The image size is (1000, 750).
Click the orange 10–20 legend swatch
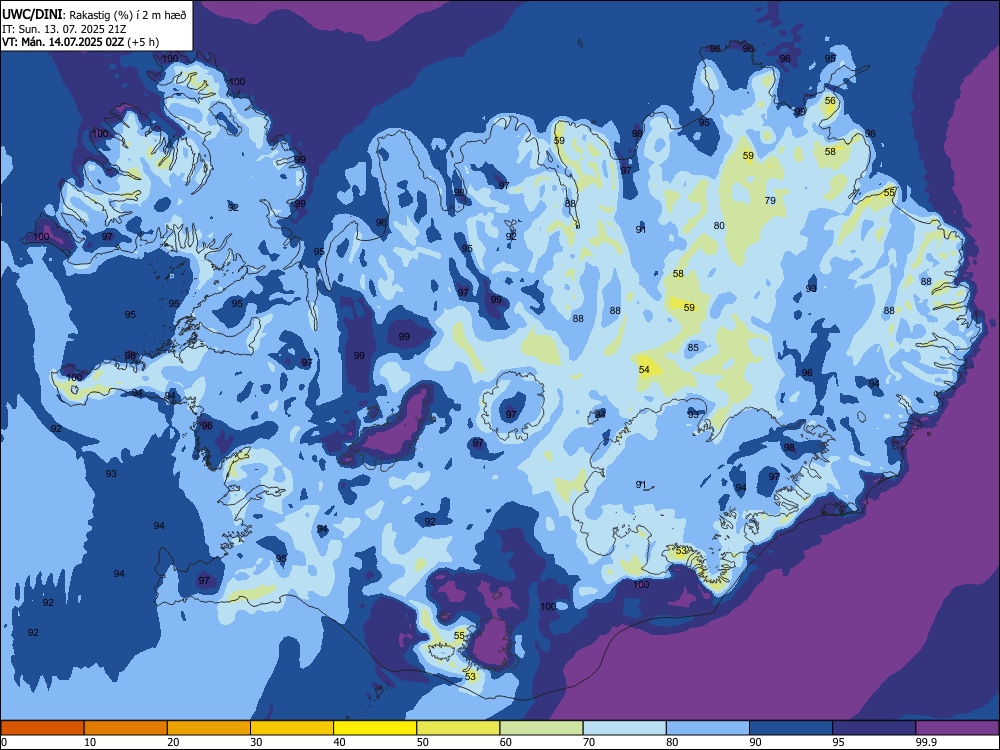click(126, 728)
